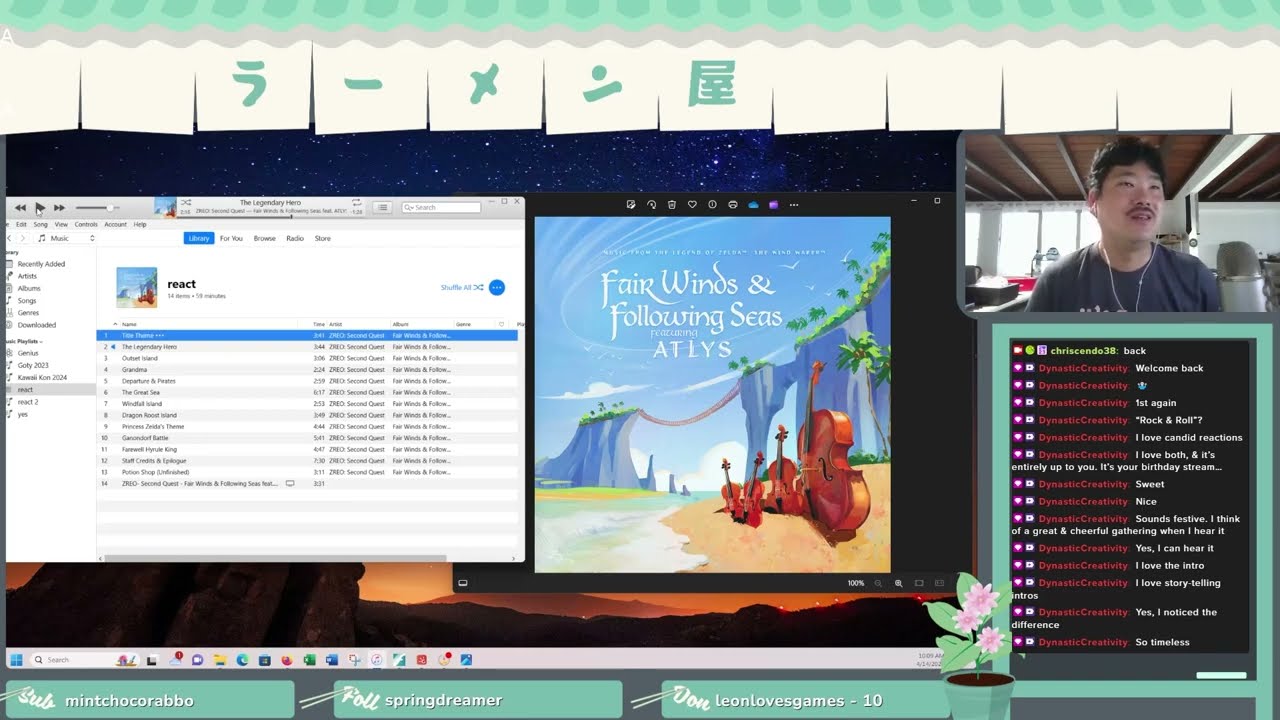
Task: Click the Print icon in Photos
Action: (733, 204)
